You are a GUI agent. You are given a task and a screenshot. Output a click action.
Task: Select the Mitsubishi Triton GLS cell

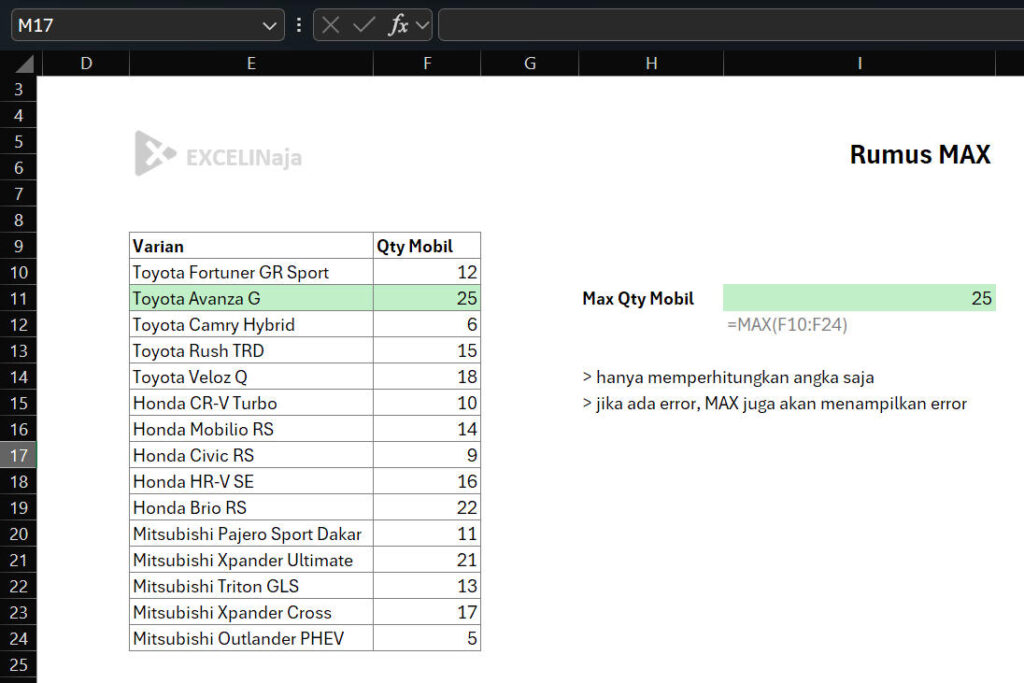tap(251, 586)
